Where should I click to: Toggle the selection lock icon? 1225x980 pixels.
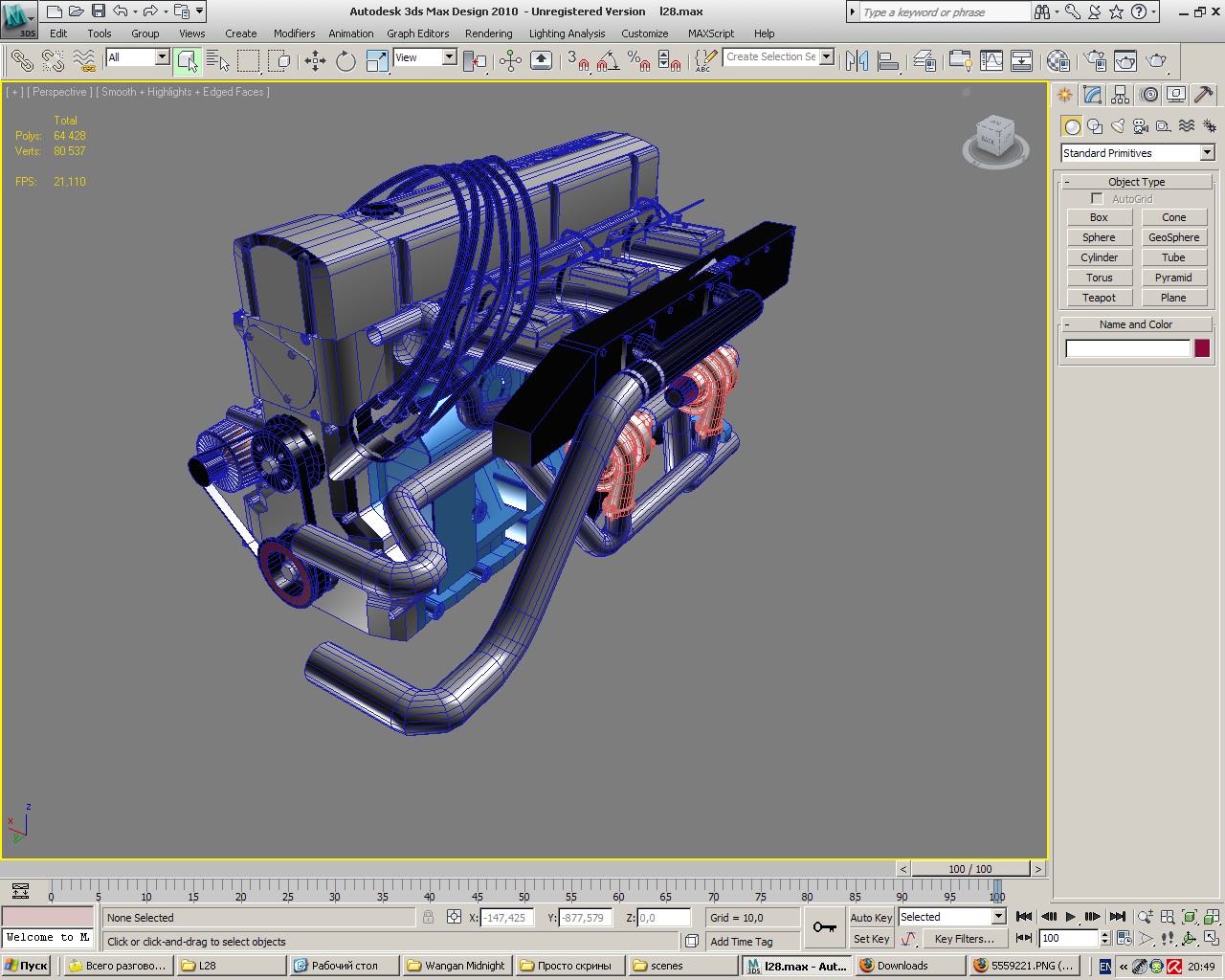[428, 917]
